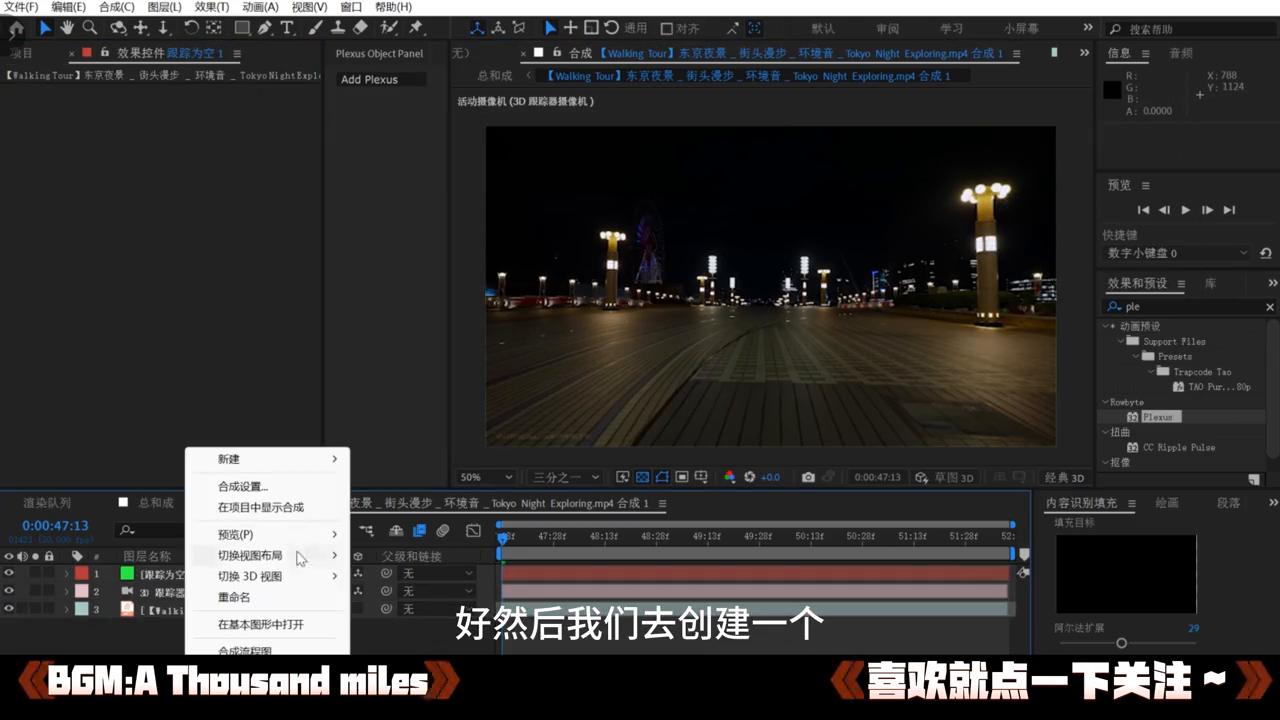Lock the 跟踪器 layer in the timeline
The height and width of the screenshot is (720, 1280).
(49, 590)
